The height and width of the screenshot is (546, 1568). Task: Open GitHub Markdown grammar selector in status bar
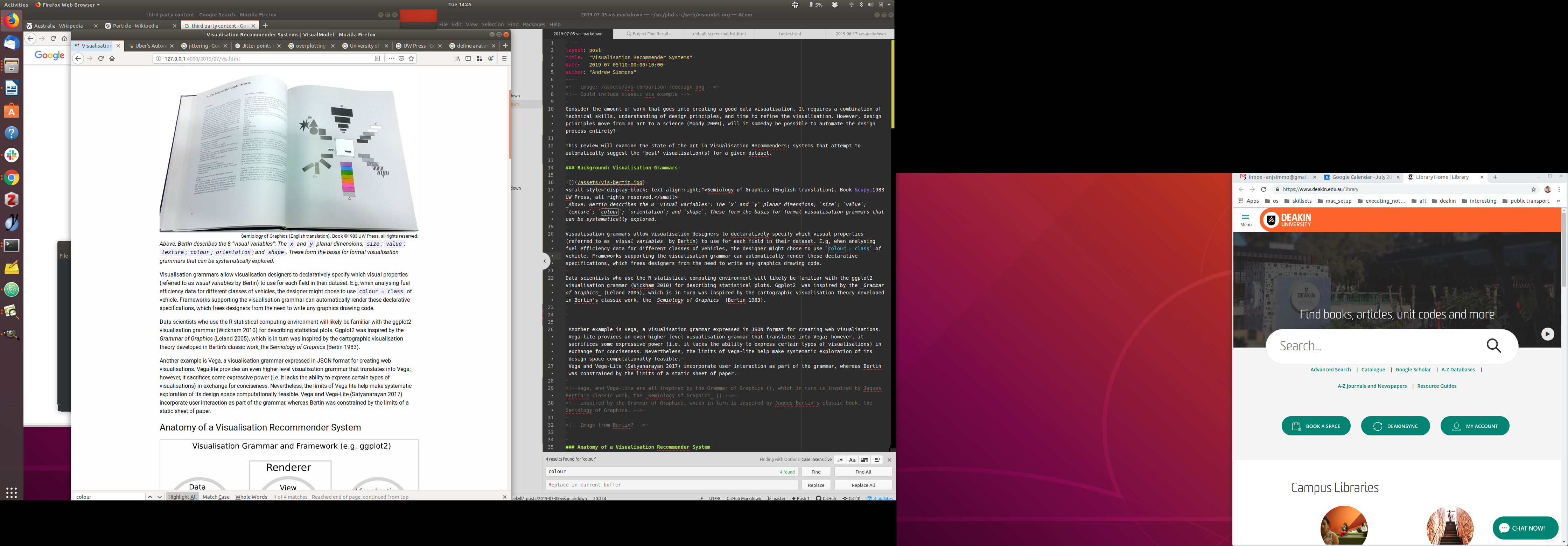tap(743, 498)
